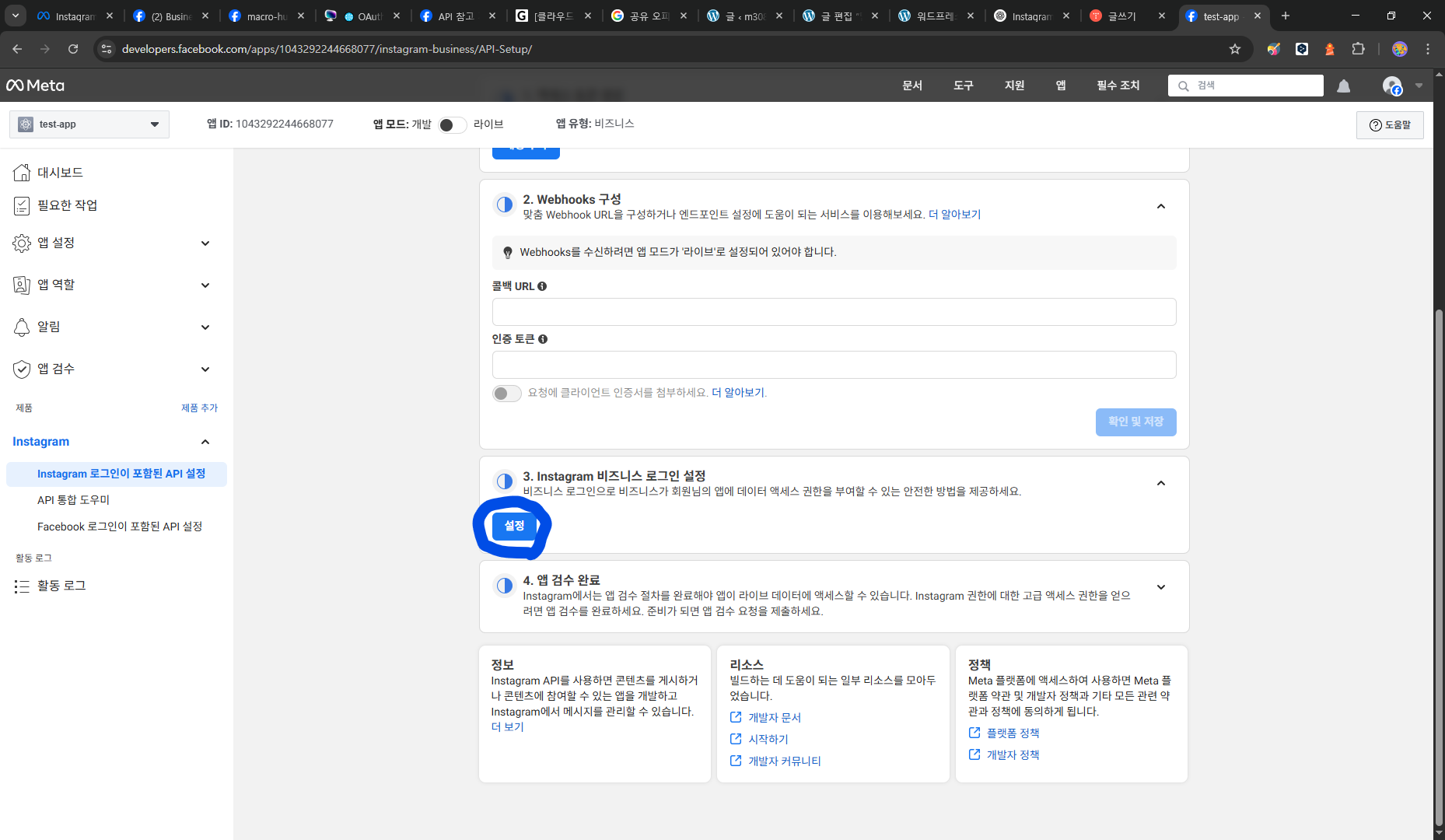Screen dimensions: 1445x840
Task: Open the 플랫폼 정책 link
Action: click(x=1013, y=733)
